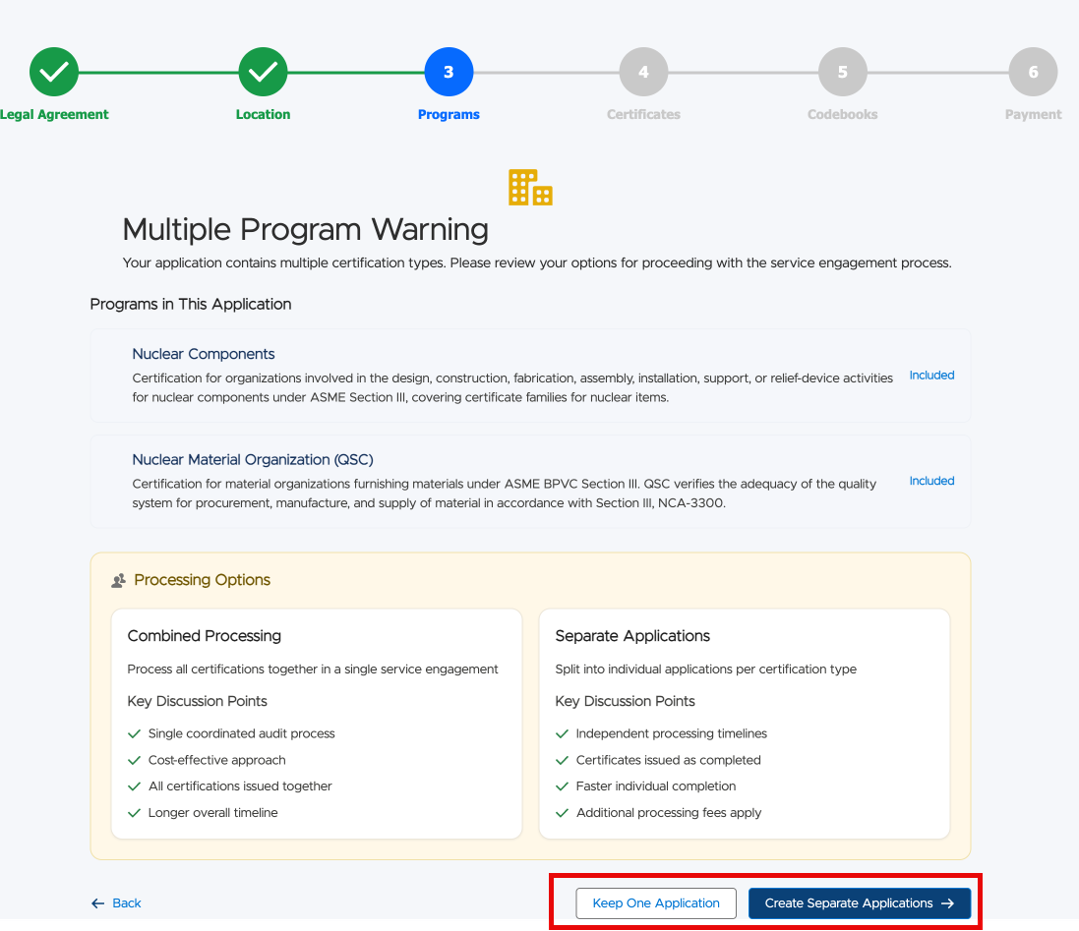Click the checkmark next to All certifications issued together
Viewport: 1079px width, 931px height.
coord(134,786)
